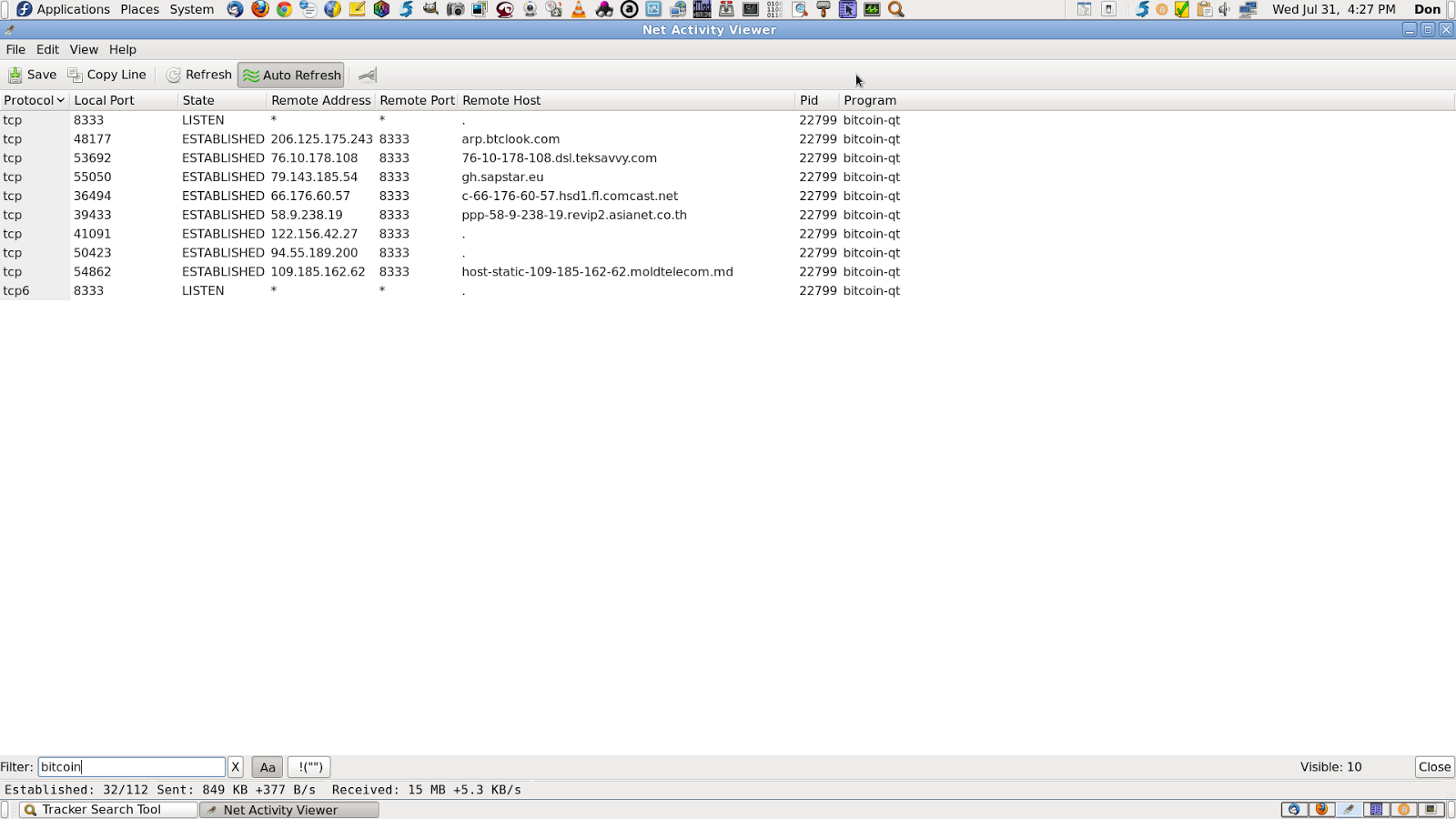Open the Places panel menu
Screen dimensions: 1456x819
coord(139,9)
